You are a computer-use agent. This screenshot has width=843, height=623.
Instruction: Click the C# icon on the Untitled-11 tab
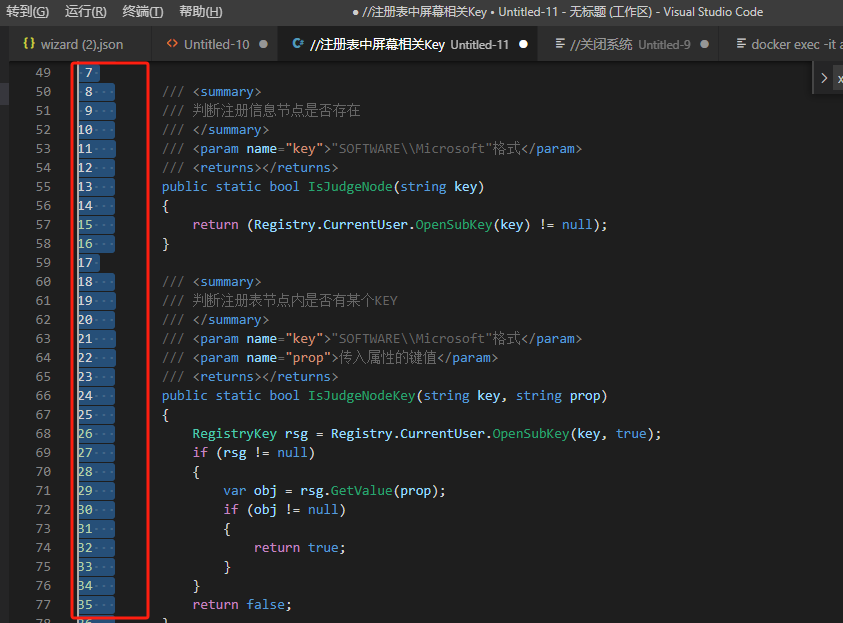point(297,44)
